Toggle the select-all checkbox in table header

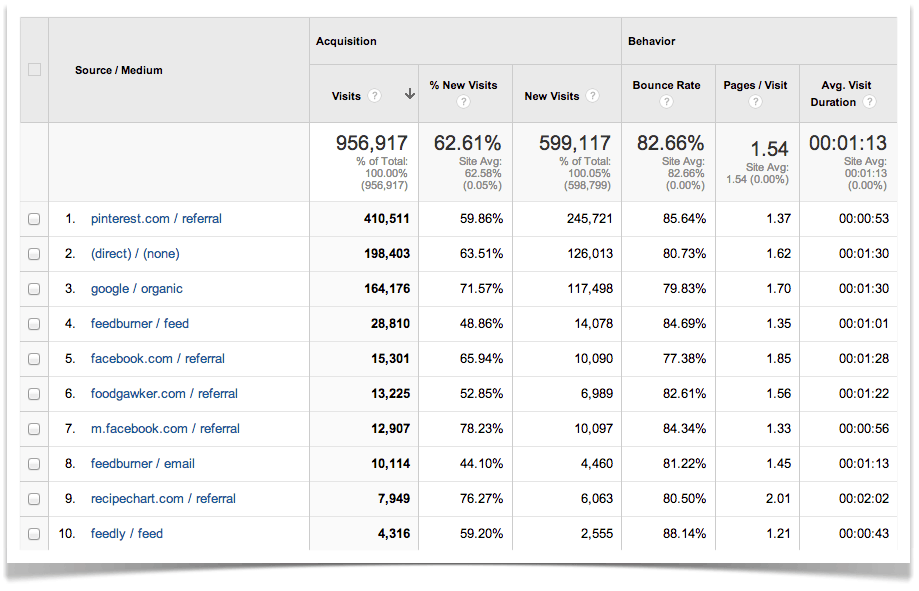click(x=33, y=69)
